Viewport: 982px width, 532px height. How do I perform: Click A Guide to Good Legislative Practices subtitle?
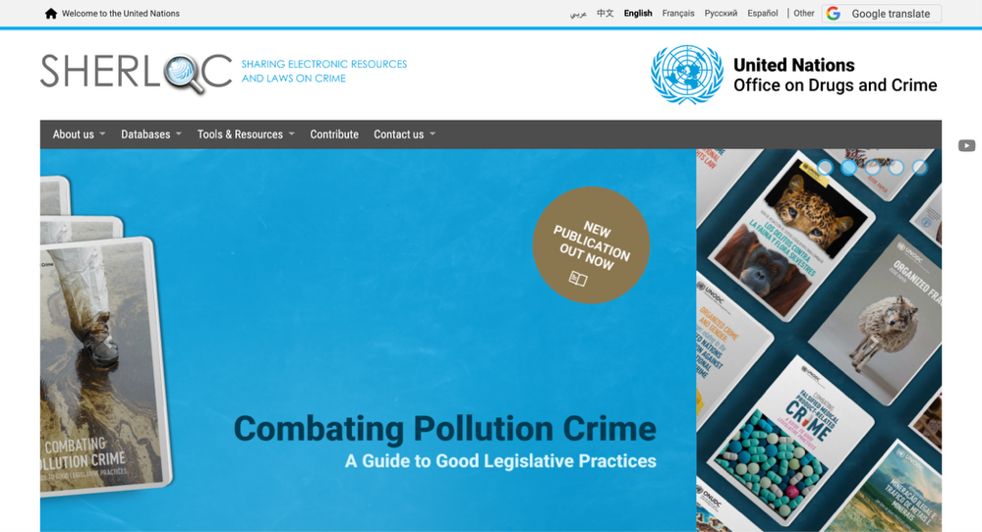[500, 461]
